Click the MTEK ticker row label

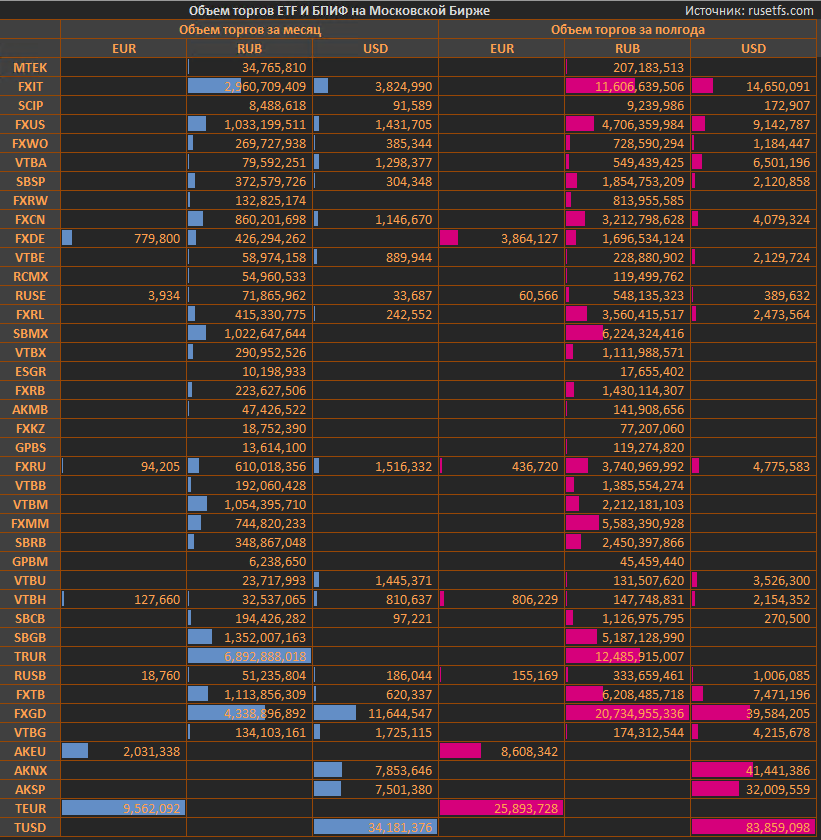(30, 68)
